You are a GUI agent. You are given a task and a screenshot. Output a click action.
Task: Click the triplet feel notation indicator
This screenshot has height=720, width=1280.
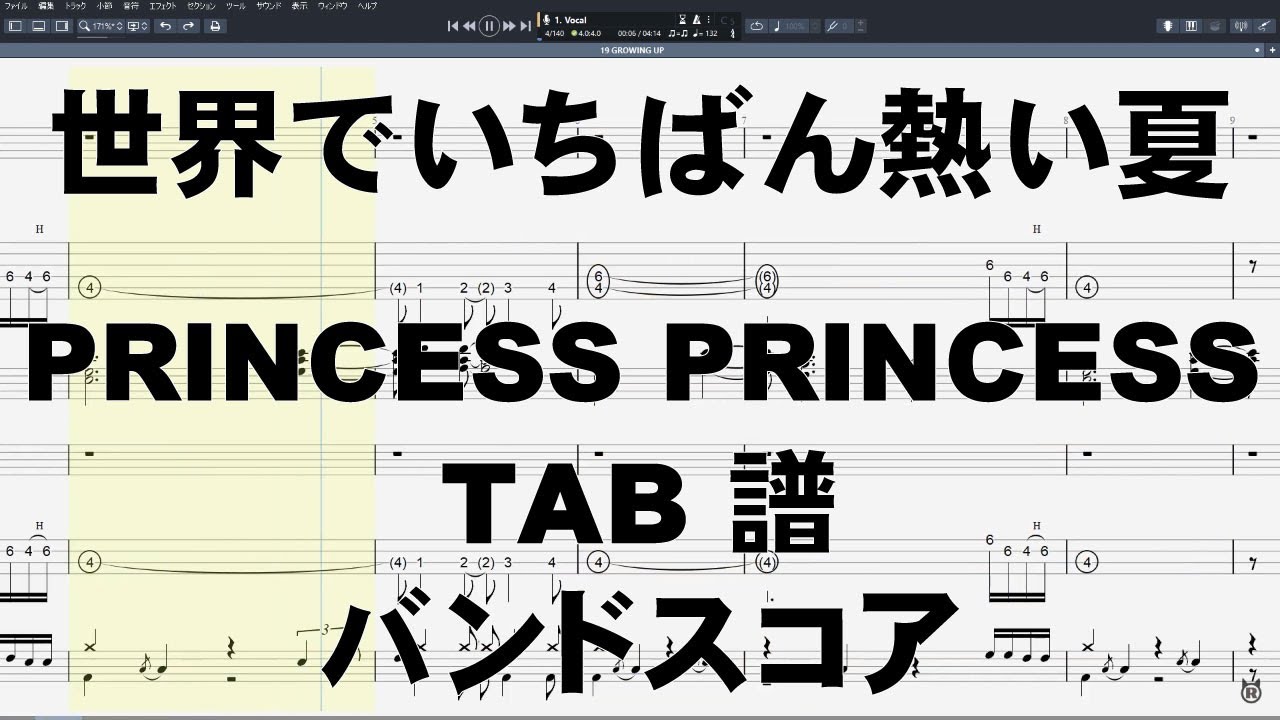click(676, 33)
